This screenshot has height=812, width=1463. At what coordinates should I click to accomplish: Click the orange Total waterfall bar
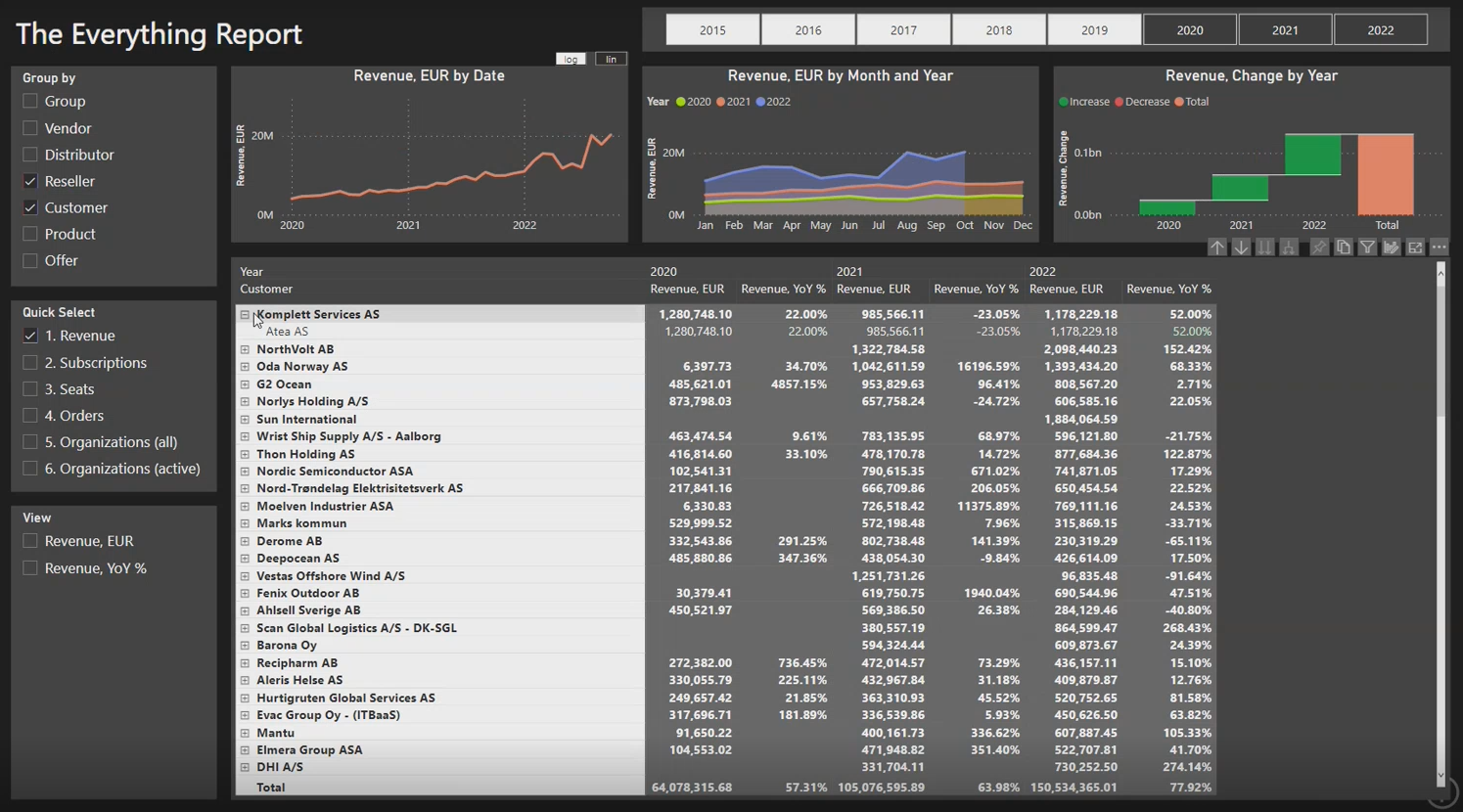(1386, 174)
